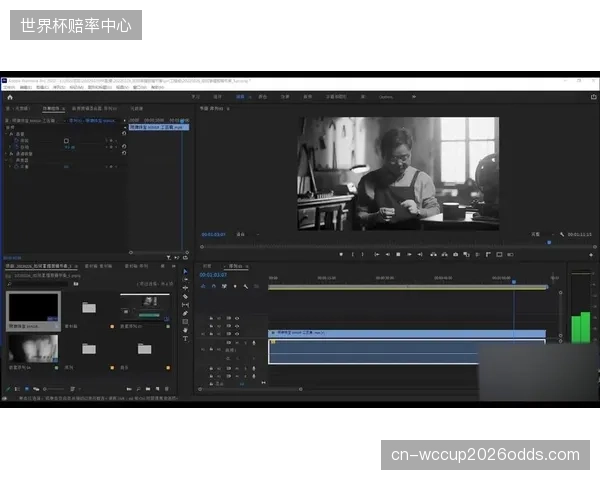Open workspaces overflow double arrow

click(x=414, y=97)
